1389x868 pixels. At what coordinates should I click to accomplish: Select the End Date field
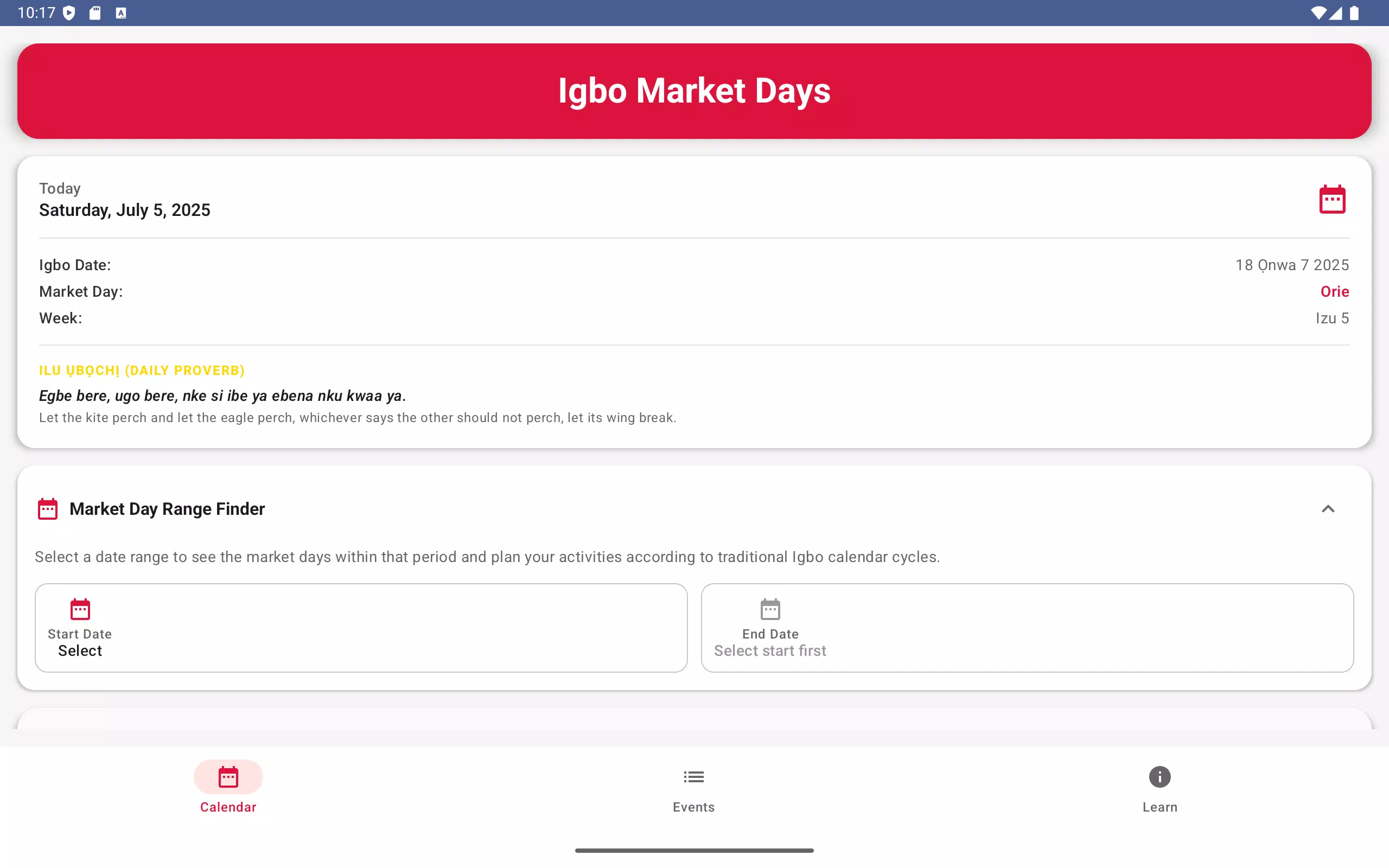tap(1028, 628)
